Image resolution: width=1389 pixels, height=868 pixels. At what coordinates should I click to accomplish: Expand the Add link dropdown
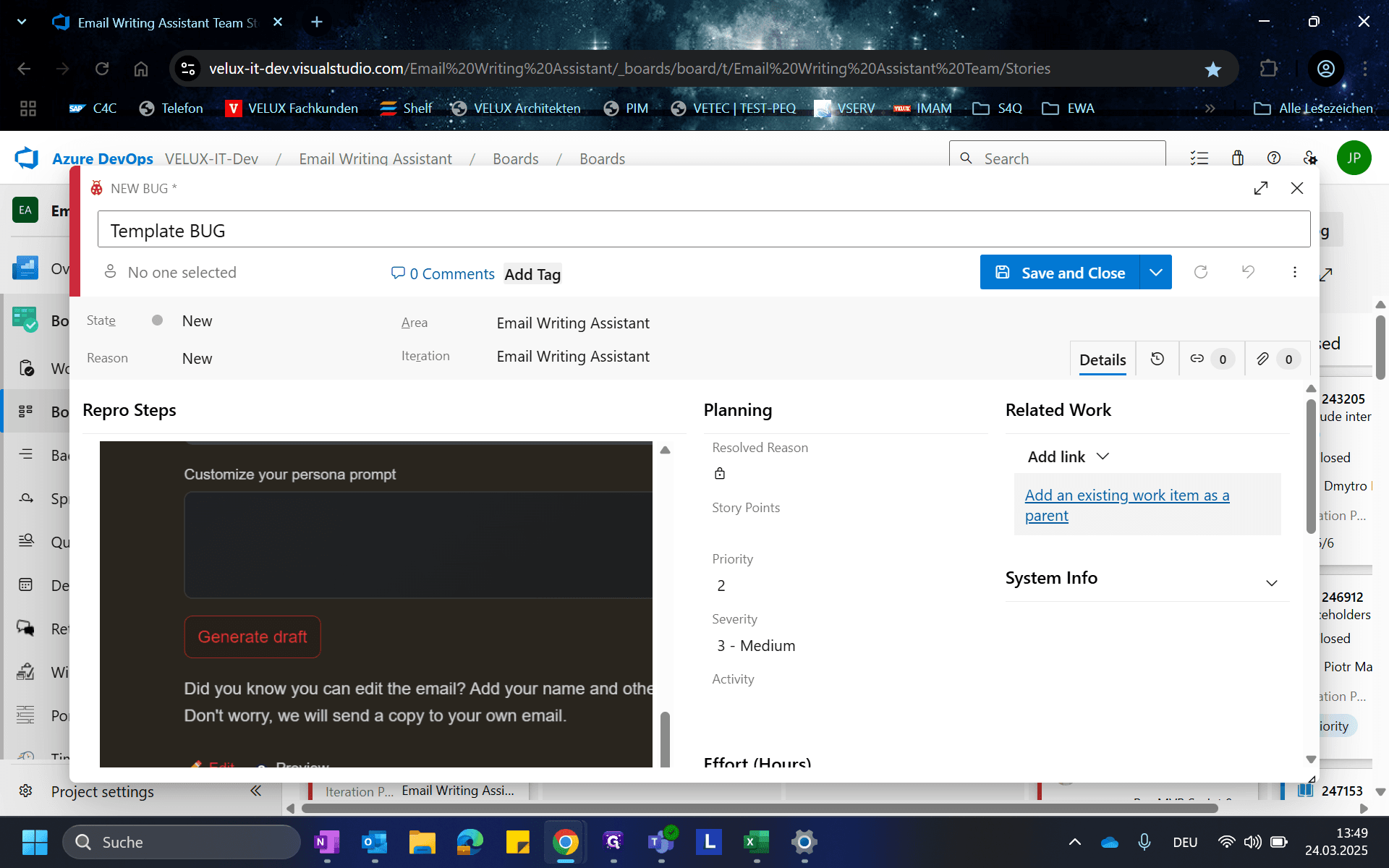point(1069,456)
